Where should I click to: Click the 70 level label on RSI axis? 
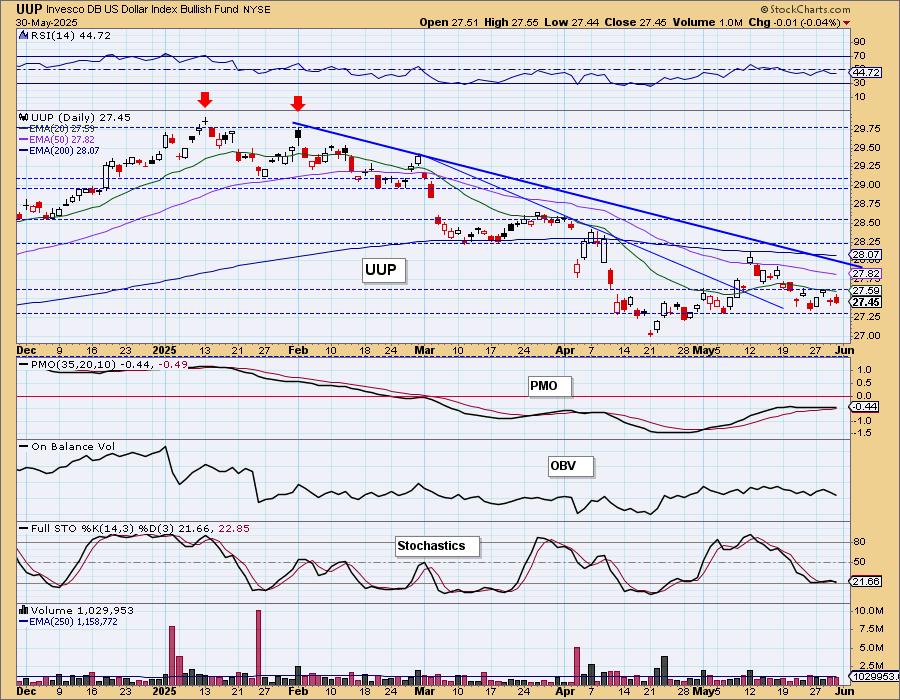(x=859, y=56)
